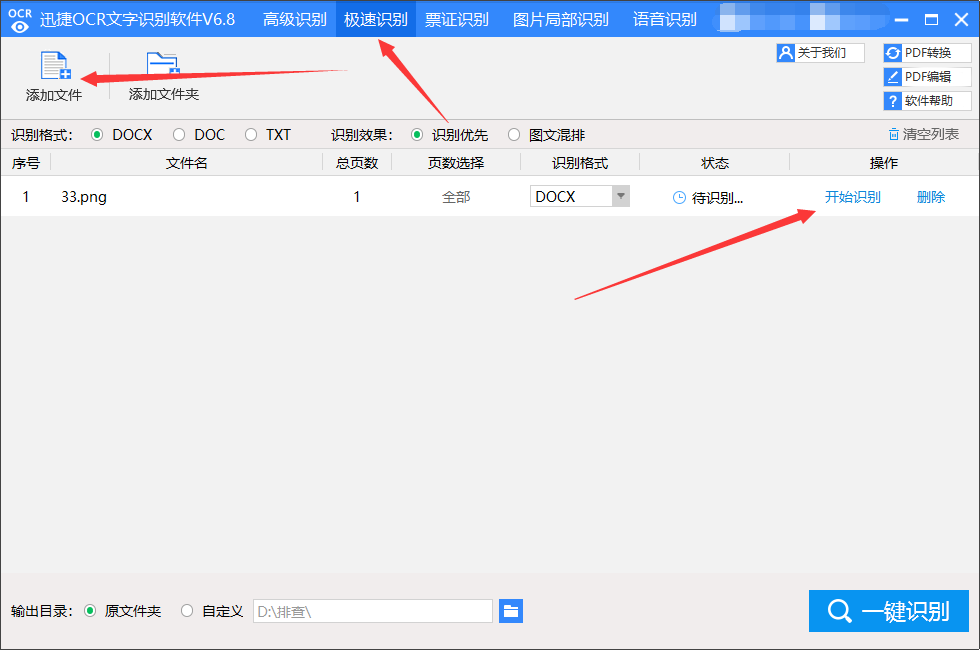Click the 33.png file name cell

84,197
